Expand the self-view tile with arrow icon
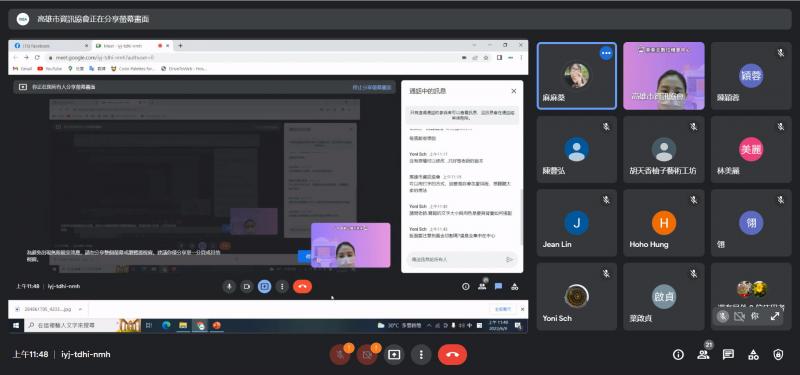This screenshot has height=375, width=800. 775,316
